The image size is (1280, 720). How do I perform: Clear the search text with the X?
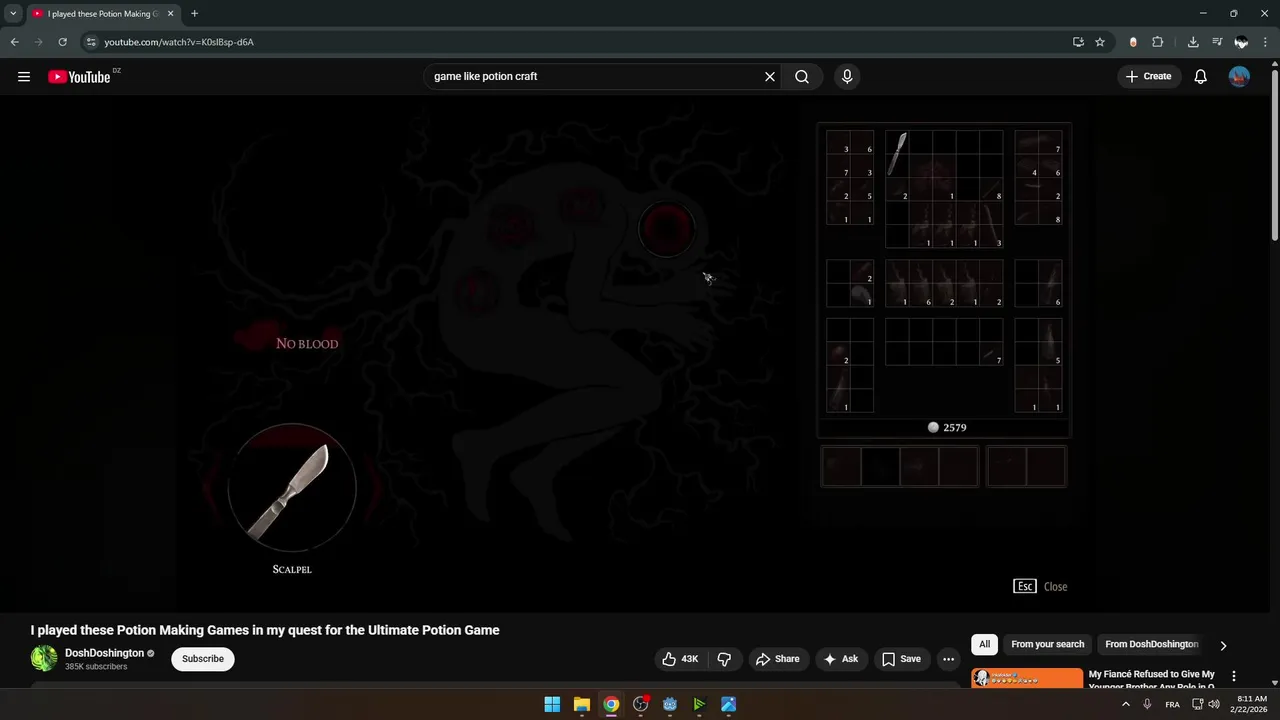point(770,76)
